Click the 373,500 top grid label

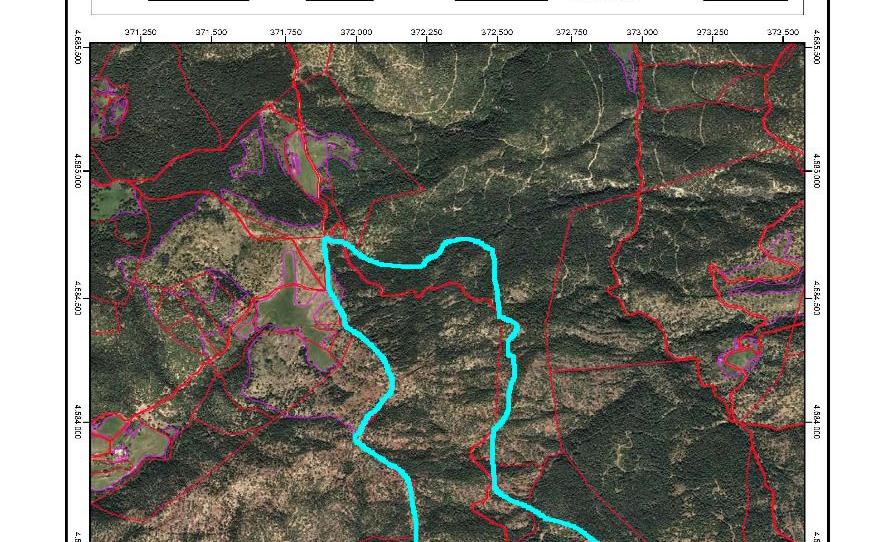point(783,32)
